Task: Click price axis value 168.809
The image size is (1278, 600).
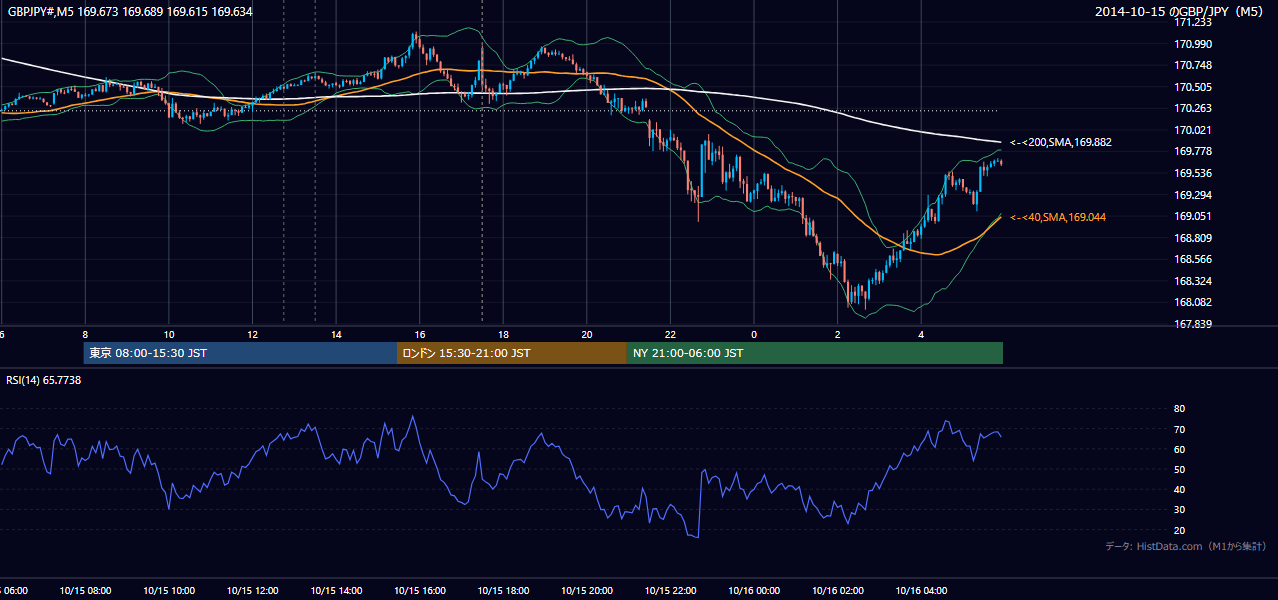Action: click(1193, 238)
